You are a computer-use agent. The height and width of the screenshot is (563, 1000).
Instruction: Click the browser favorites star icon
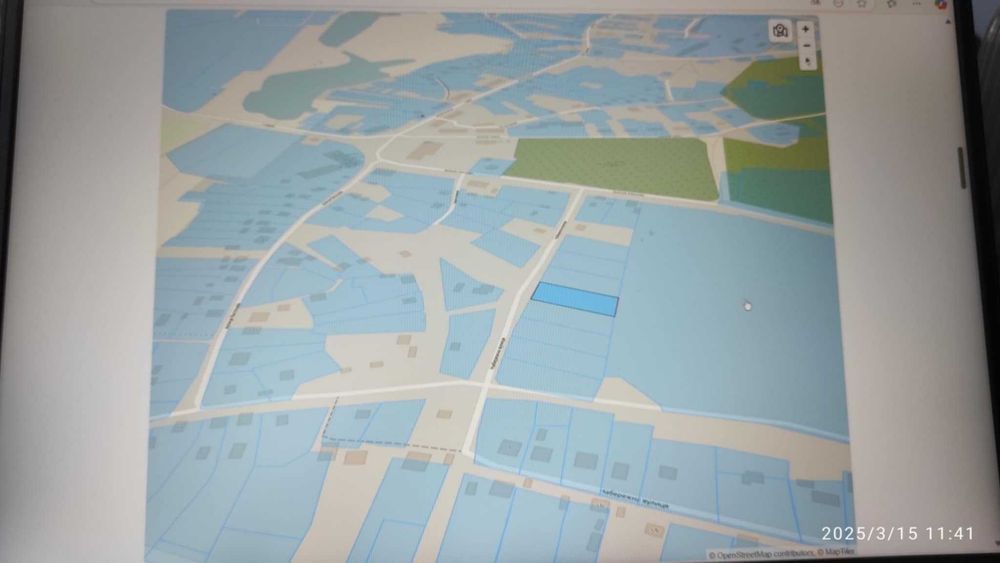click(x=862, y=4)
